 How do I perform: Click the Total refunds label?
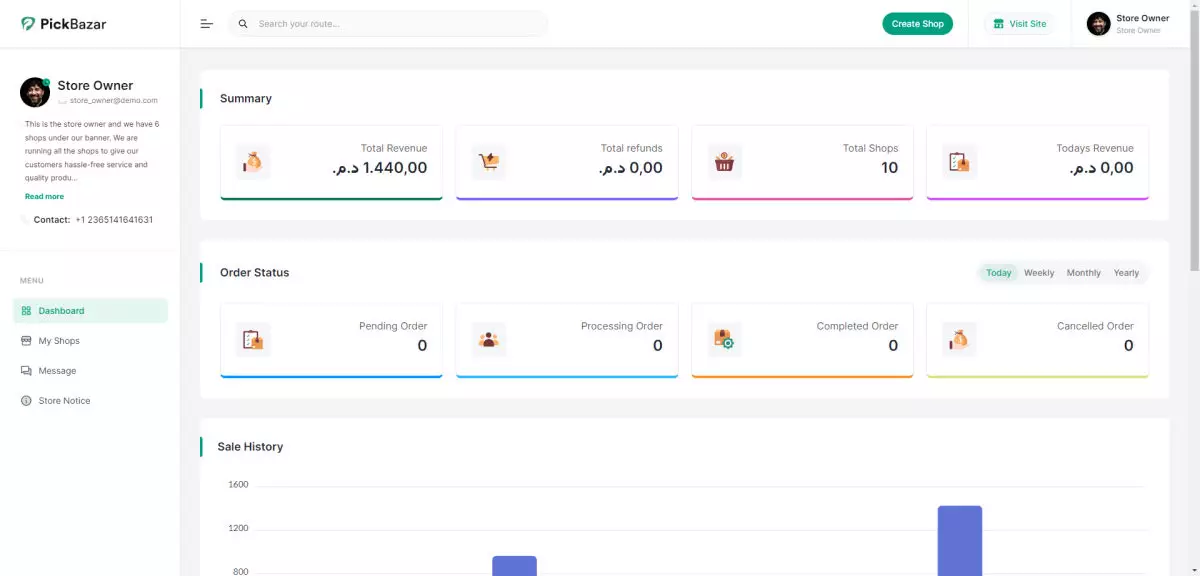click(x=631, y=148)
